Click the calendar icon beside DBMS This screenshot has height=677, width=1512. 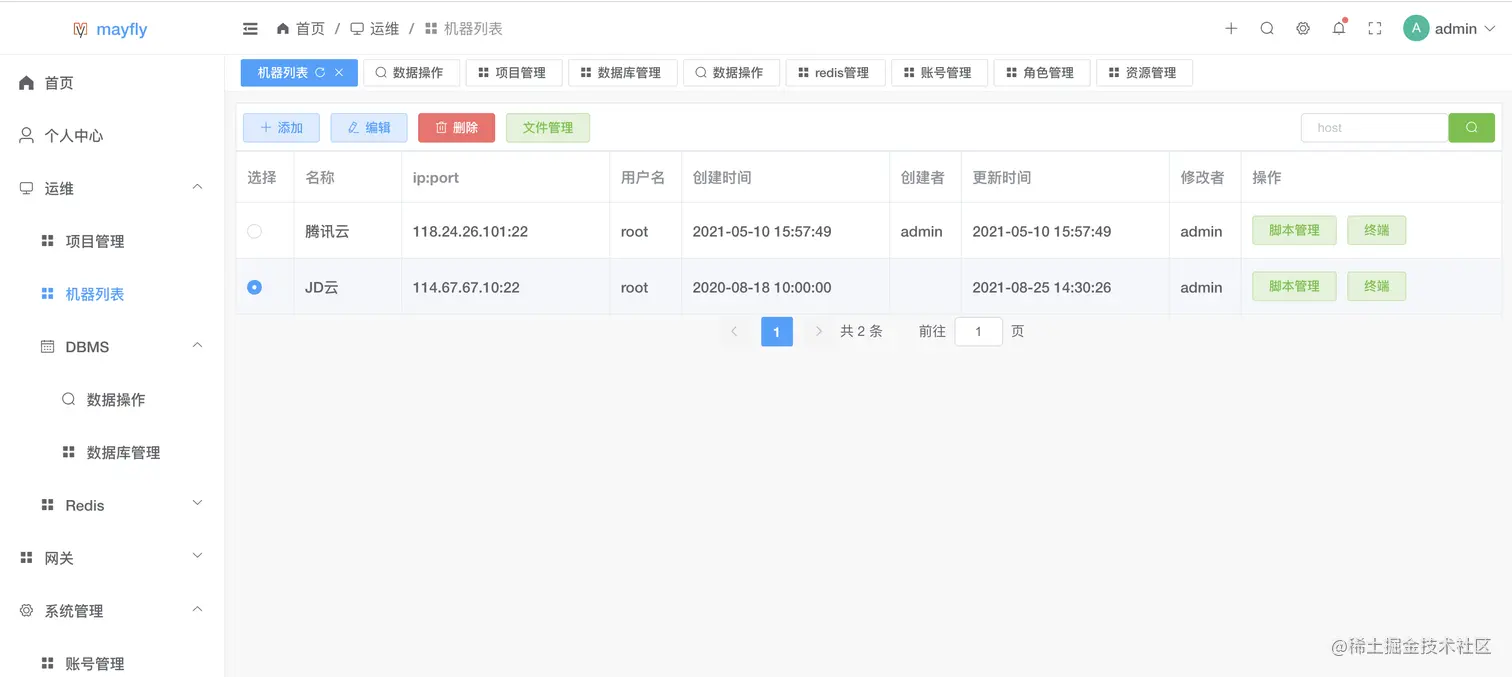(x=47, y=346)
